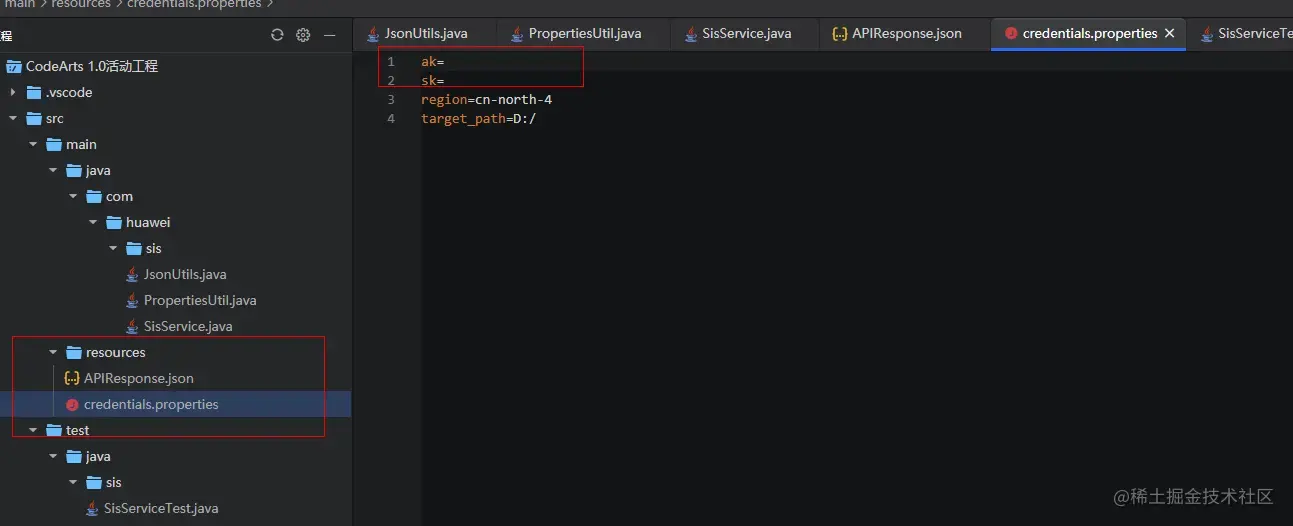Click the JSON icon on APIResponse.json tab
The height and width of the screenshot is (526, 1293).
[x=840, y=34]
